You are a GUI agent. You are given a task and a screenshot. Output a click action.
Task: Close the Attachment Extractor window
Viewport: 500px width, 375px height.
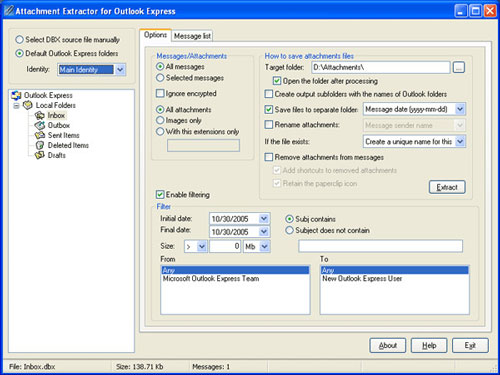coord(490,11)
